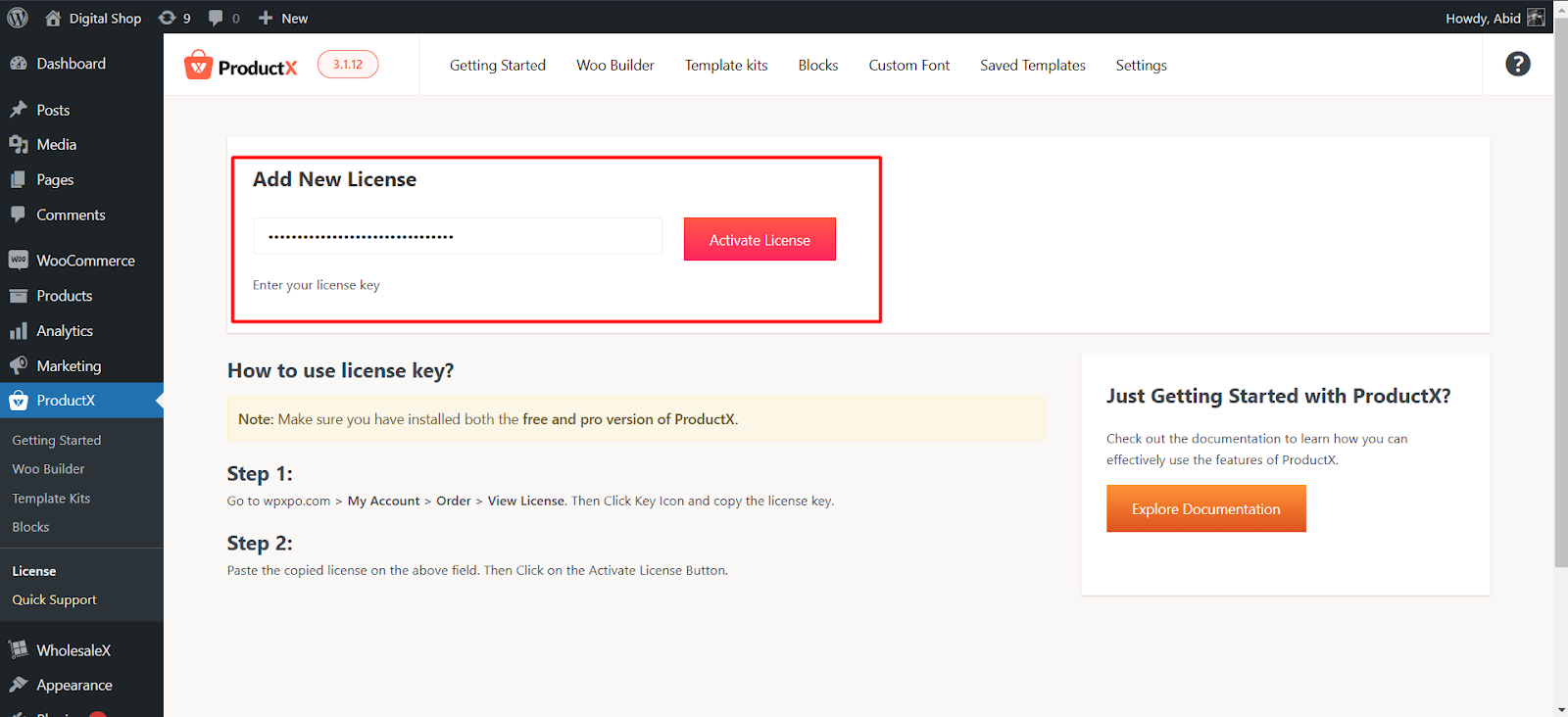
Task: Click the WordPress logo icon
Action: 18,18
